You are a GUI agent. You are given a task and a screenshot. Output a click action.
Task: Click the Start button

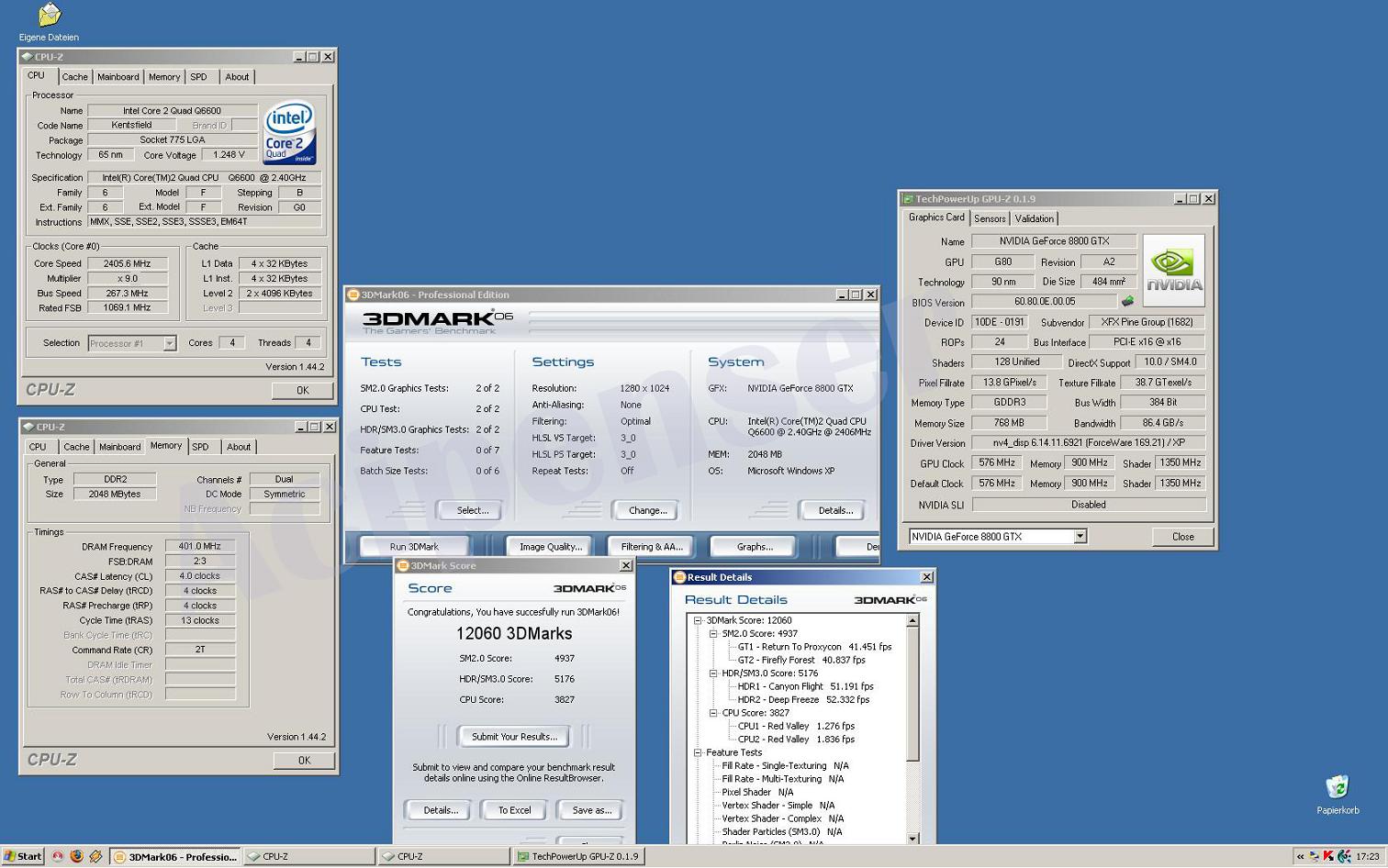point(23,856)
